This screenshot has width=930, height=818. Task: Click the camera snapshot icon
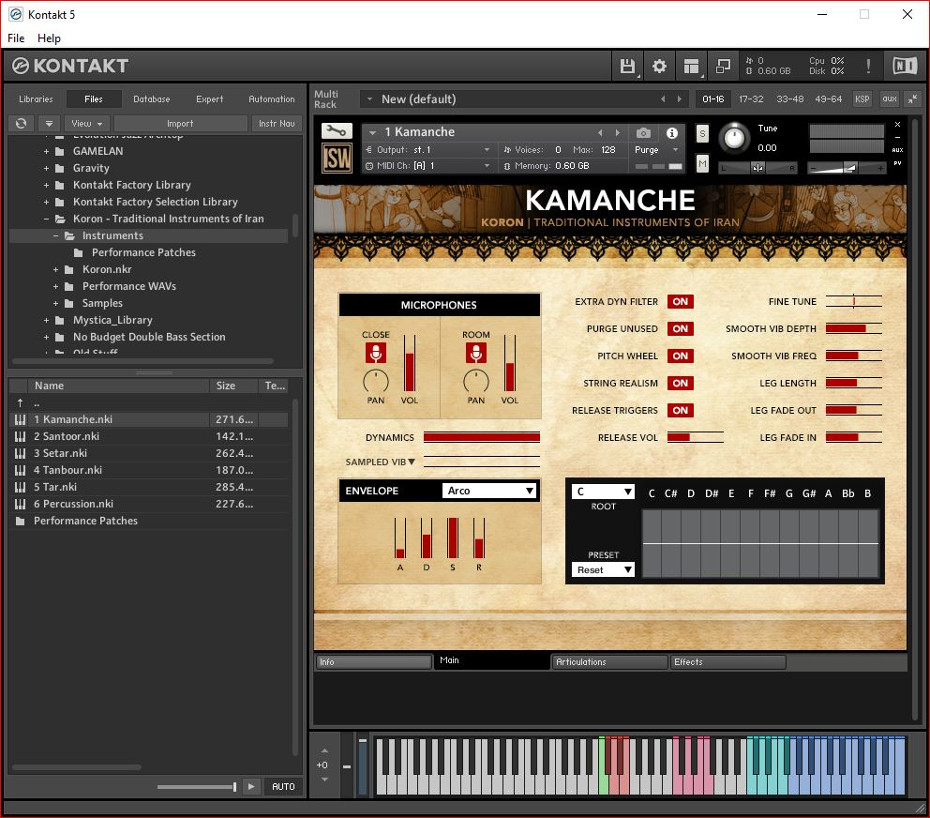pos(644,133)
